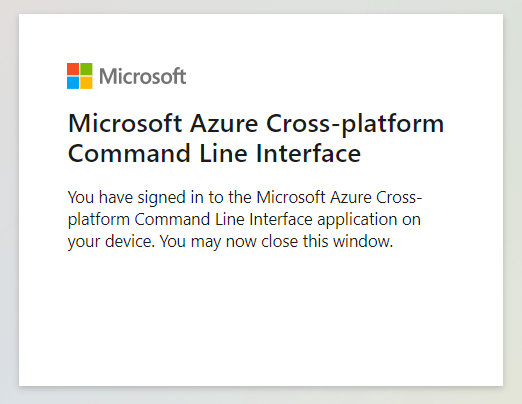Click the red square of Microsoft logo

pyautogui.click(x=73, y=69)
